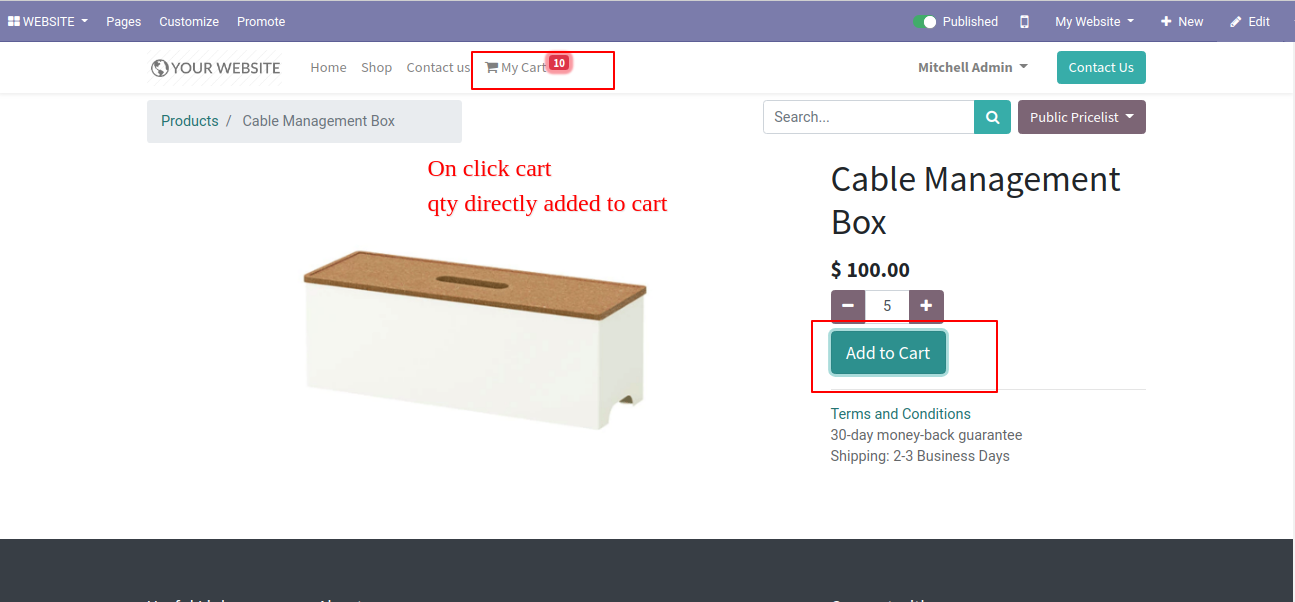Image resolution: width=1295 pixels, height=602 pixels.
Task: Click the search magnifier button
Action: 992,117
